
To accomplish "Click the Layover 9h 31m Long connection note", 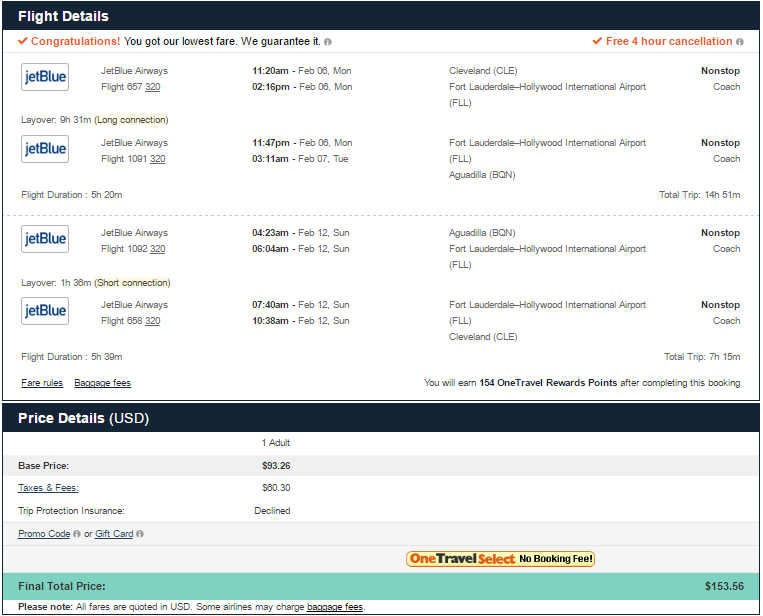I will point(95,120).
